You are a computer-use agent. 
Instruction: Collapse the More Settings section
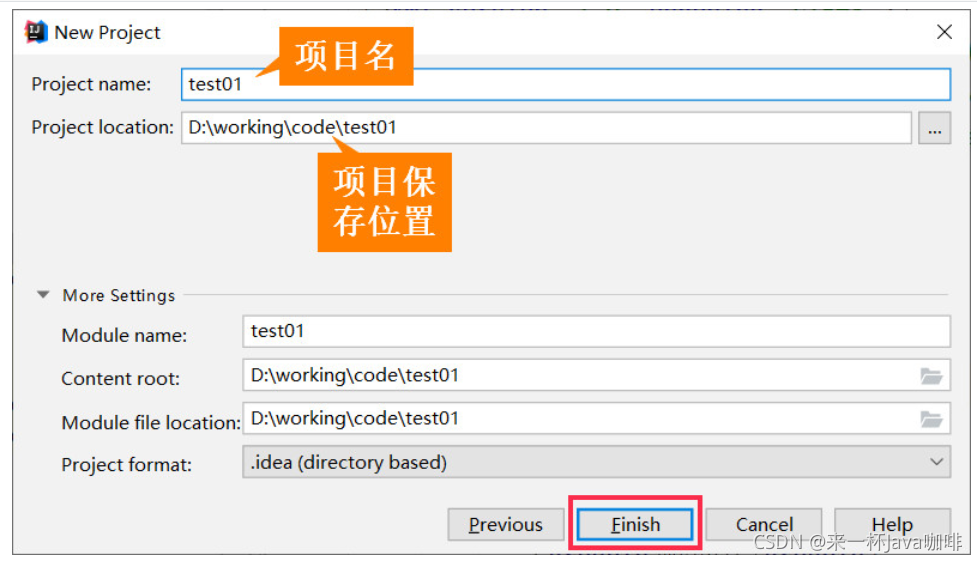(43, 295)
